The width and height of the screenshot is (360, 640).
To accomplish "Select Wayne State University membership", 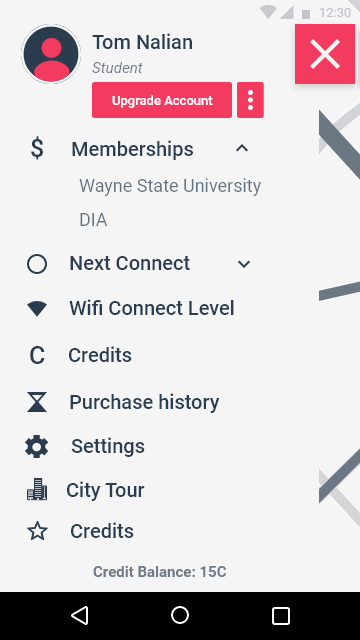I will point(170,186).
